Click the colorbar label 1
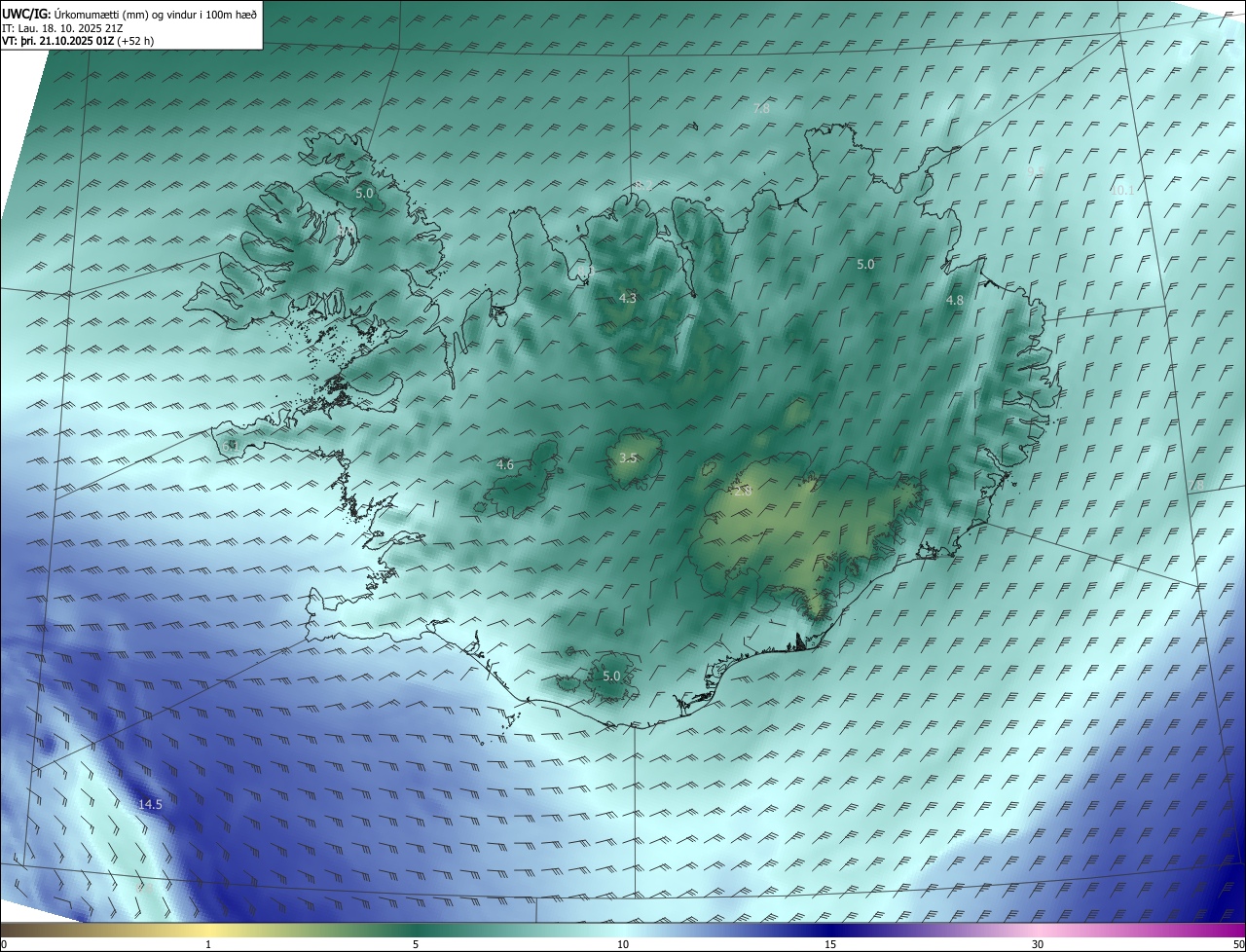1246x952 pixels. coord(208,944)
